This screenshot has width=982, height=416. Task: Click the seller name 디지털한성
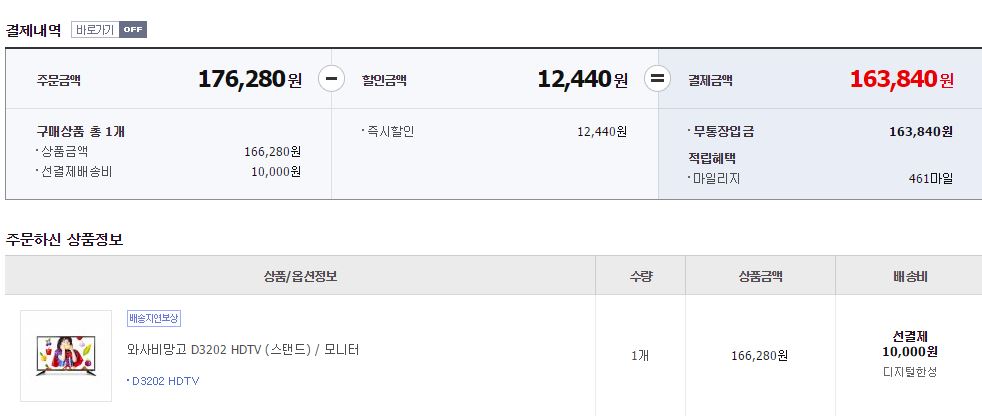tap(910, 372)
